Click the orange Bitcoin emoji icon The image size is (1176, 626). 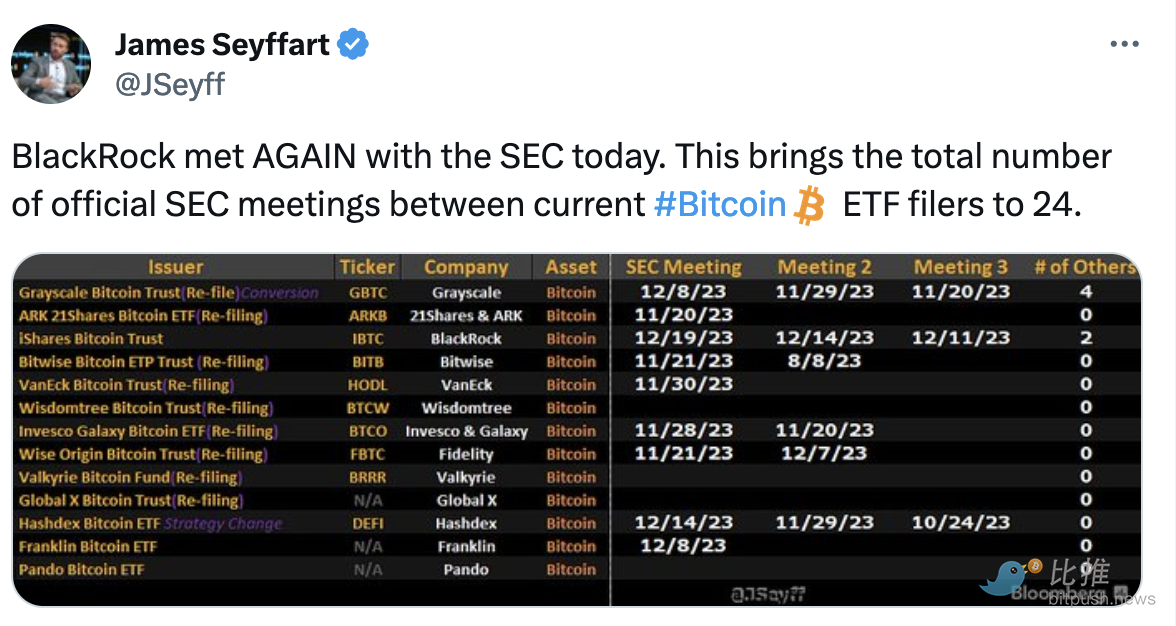pyautogui.click(x=809, y=205)
